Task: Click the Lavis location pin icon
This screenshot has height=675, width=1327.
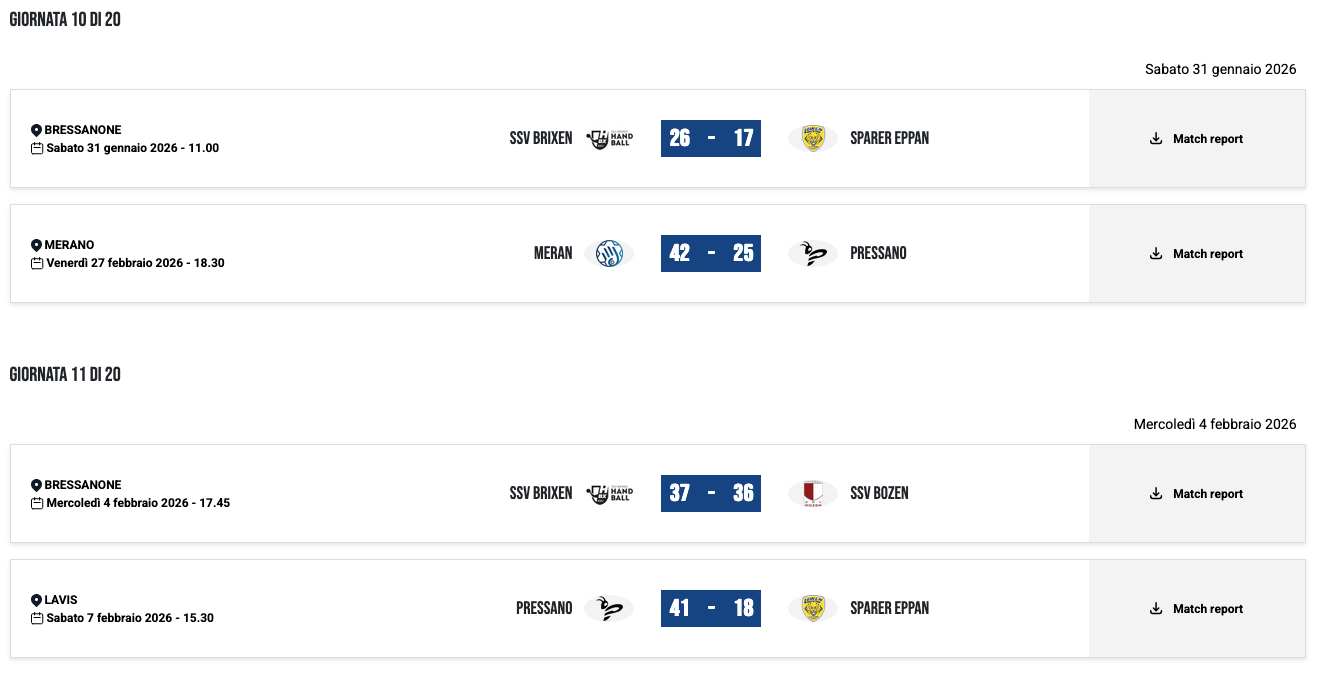Action: click(x=37, y=600)
